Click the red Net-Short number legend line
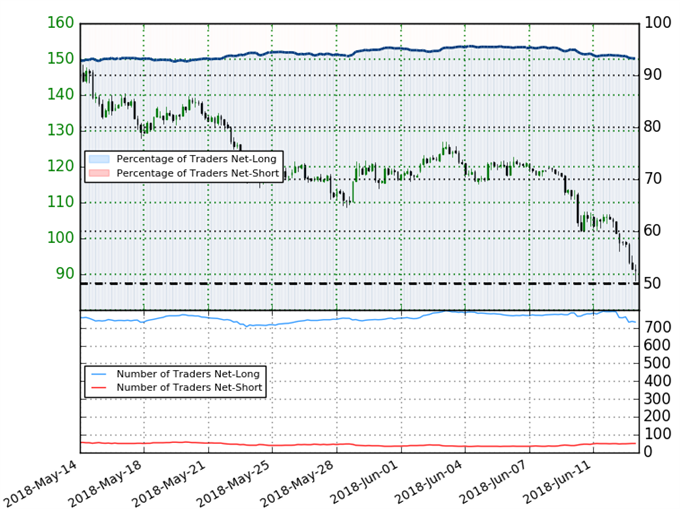The height and width of the screenshot is (509, 680). pyautogui.click(x=99, y=387)
